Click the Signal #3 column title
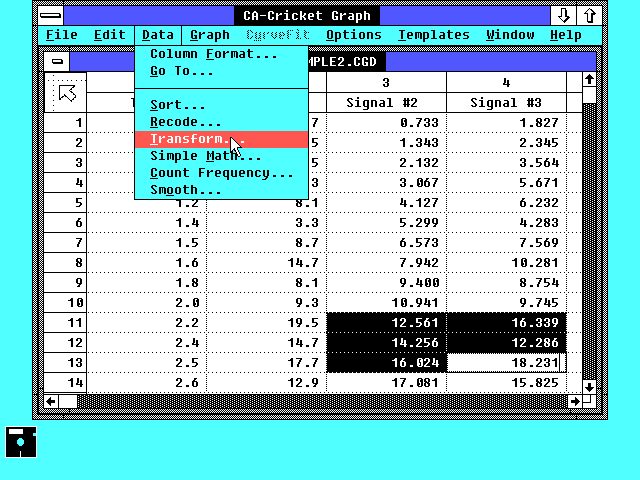This screenshot has width=640, height=480. [x=506, y=102]
